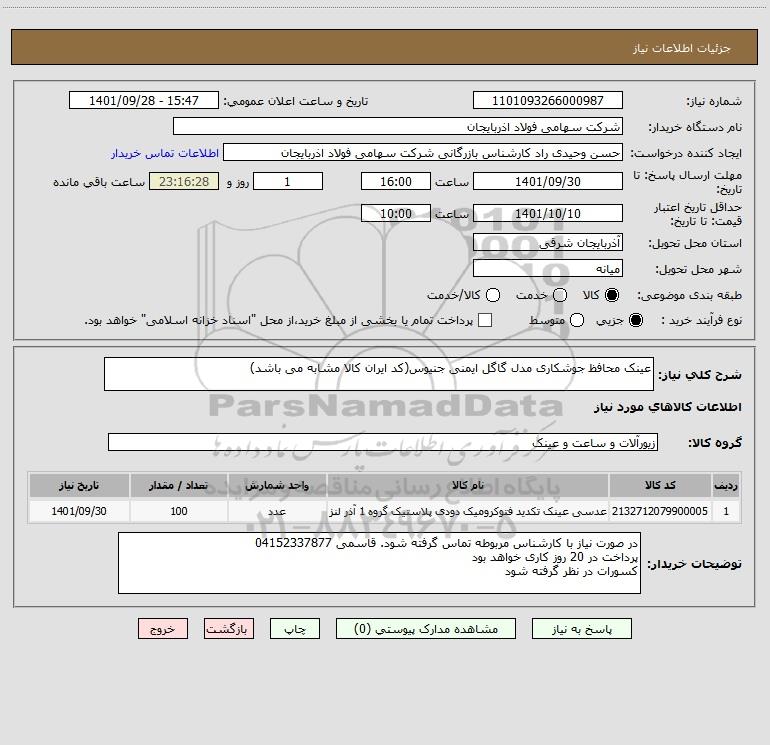Click the remaining time field 23:16:28
This screenshot has width=770, height=745.
pyautogui.click(x=184, y=181)
